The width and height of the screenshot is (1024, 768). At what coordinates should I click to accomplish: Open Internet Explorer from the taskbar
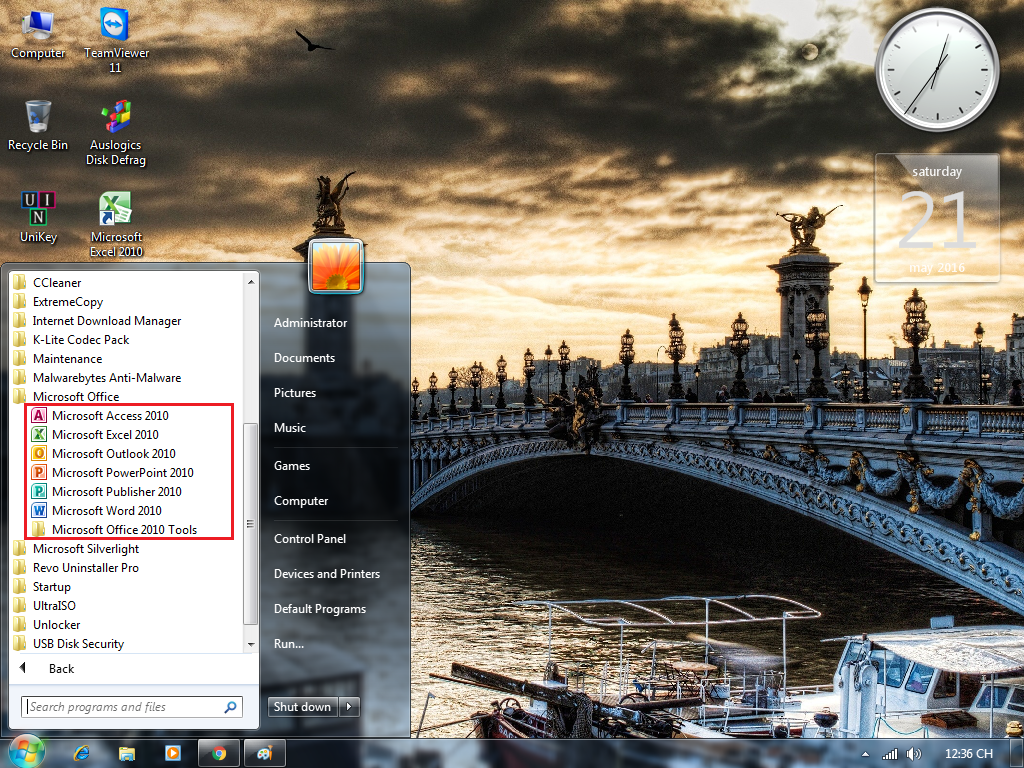pos(82,754)
